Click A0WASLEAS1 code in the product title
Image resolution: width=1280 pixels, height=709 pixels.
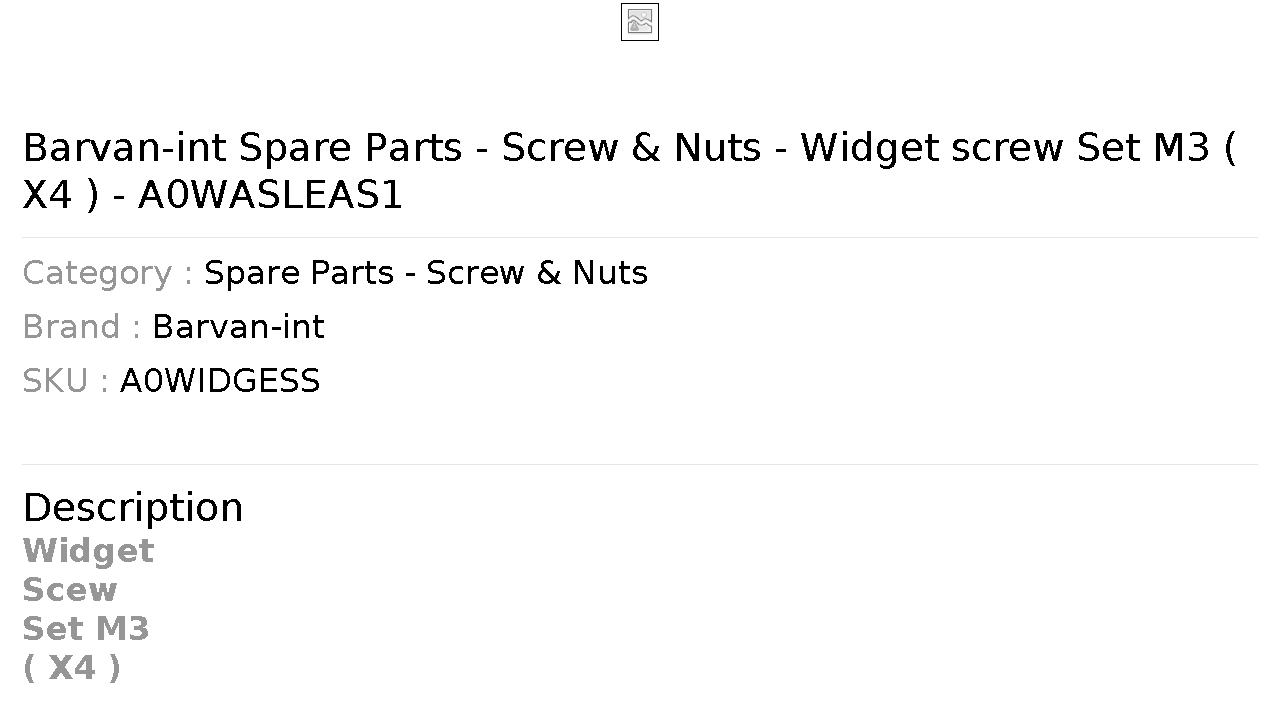pos(270,196)
